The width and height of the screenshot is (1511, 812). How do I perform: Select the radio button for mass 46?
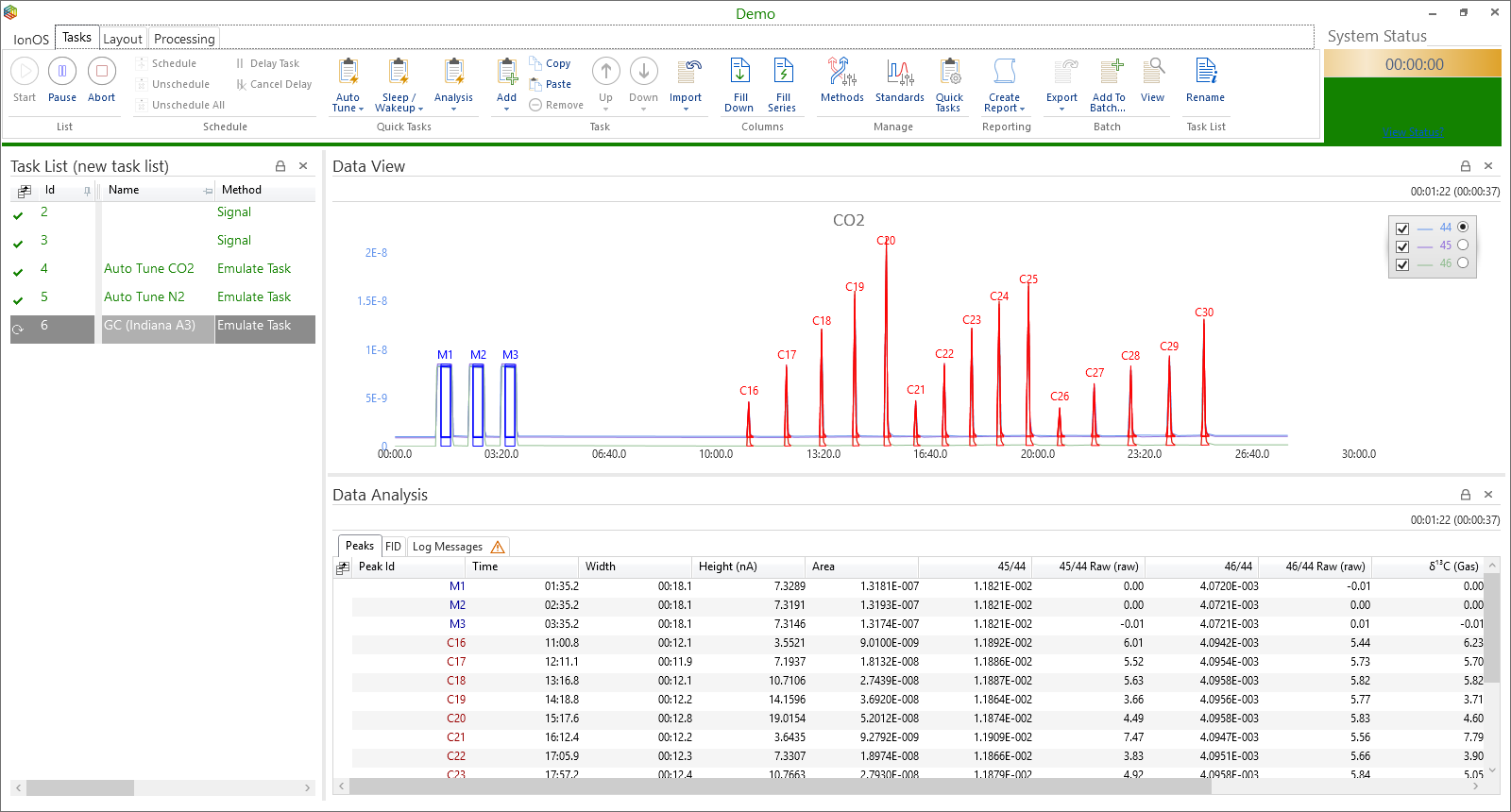(1463, 263)
